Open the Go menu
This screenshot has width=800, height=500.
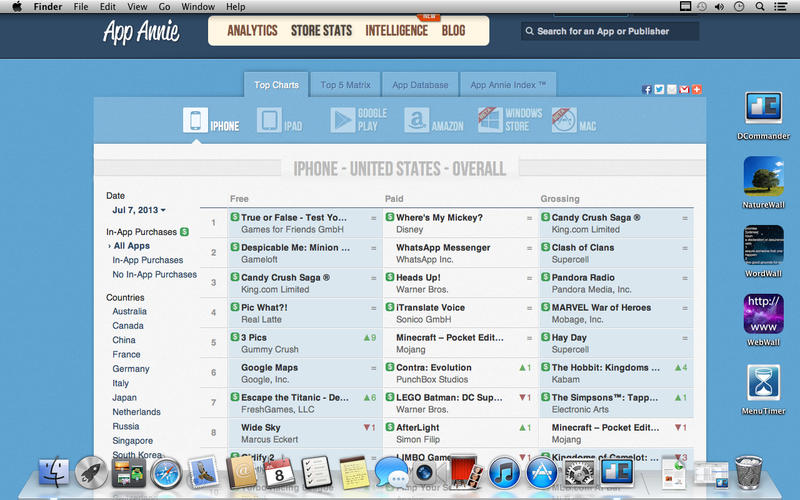[x=164, y=7]
